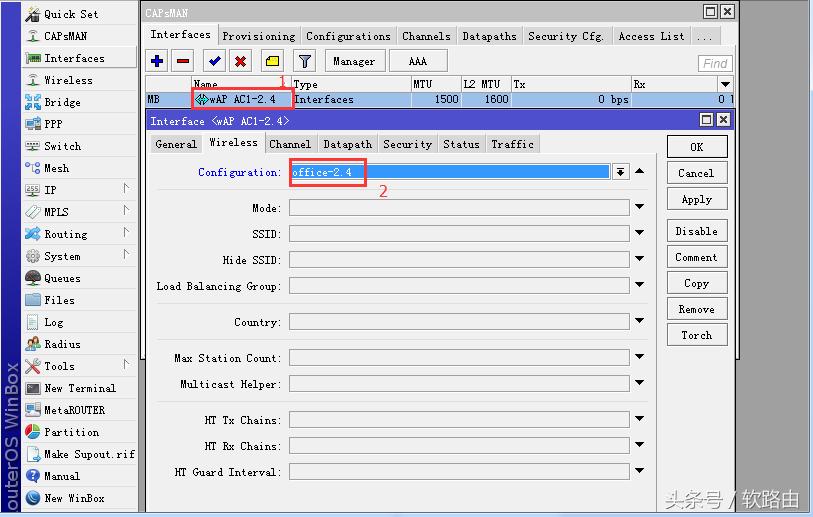Open the Files menu
The image size is (813, 517).
(79, 300)
